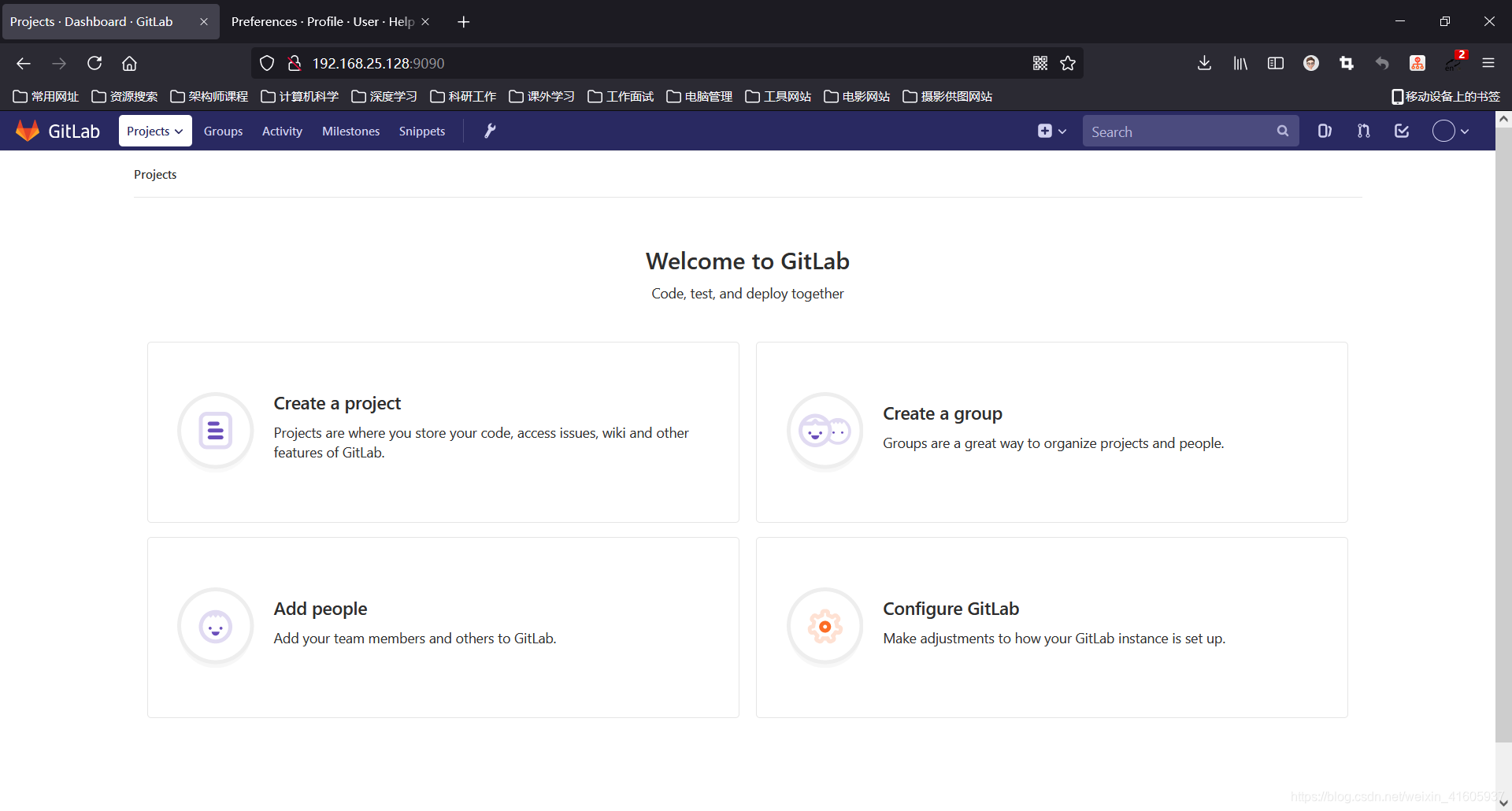The width and height of the screenshot is (1512, 811).
Task: Open the 电脑管理 bookmark folder
Action: (x=699, y=96)
